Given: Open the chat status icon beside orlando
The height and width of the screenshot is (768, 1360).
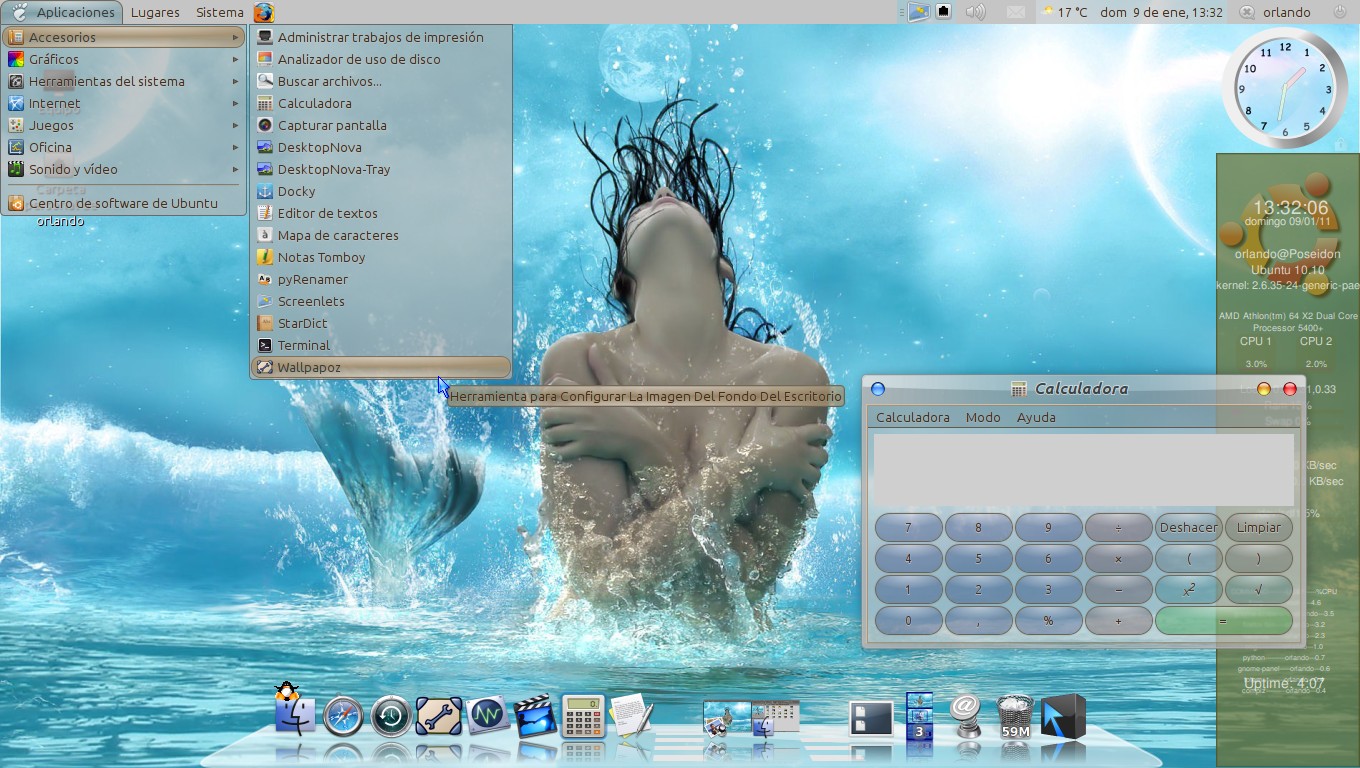Looking at the screenshot, I should (x=1247, y=12).
